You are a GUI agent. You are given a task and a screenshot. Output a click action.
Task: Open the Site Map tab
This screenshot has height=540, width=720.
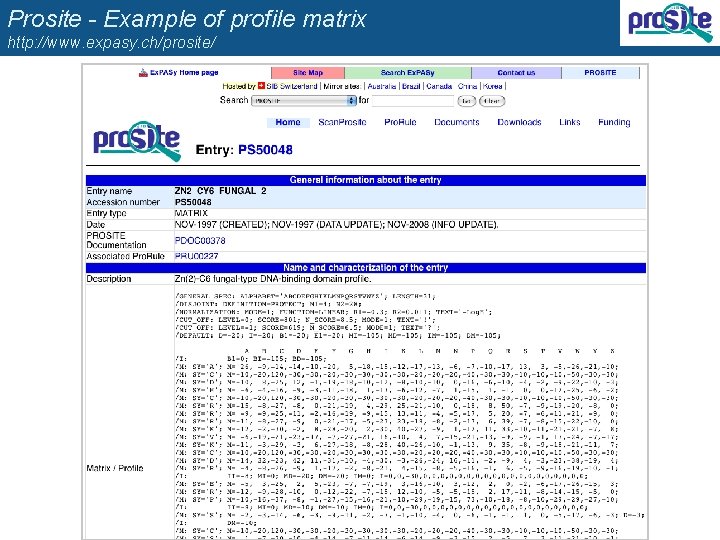pos(308,73)
